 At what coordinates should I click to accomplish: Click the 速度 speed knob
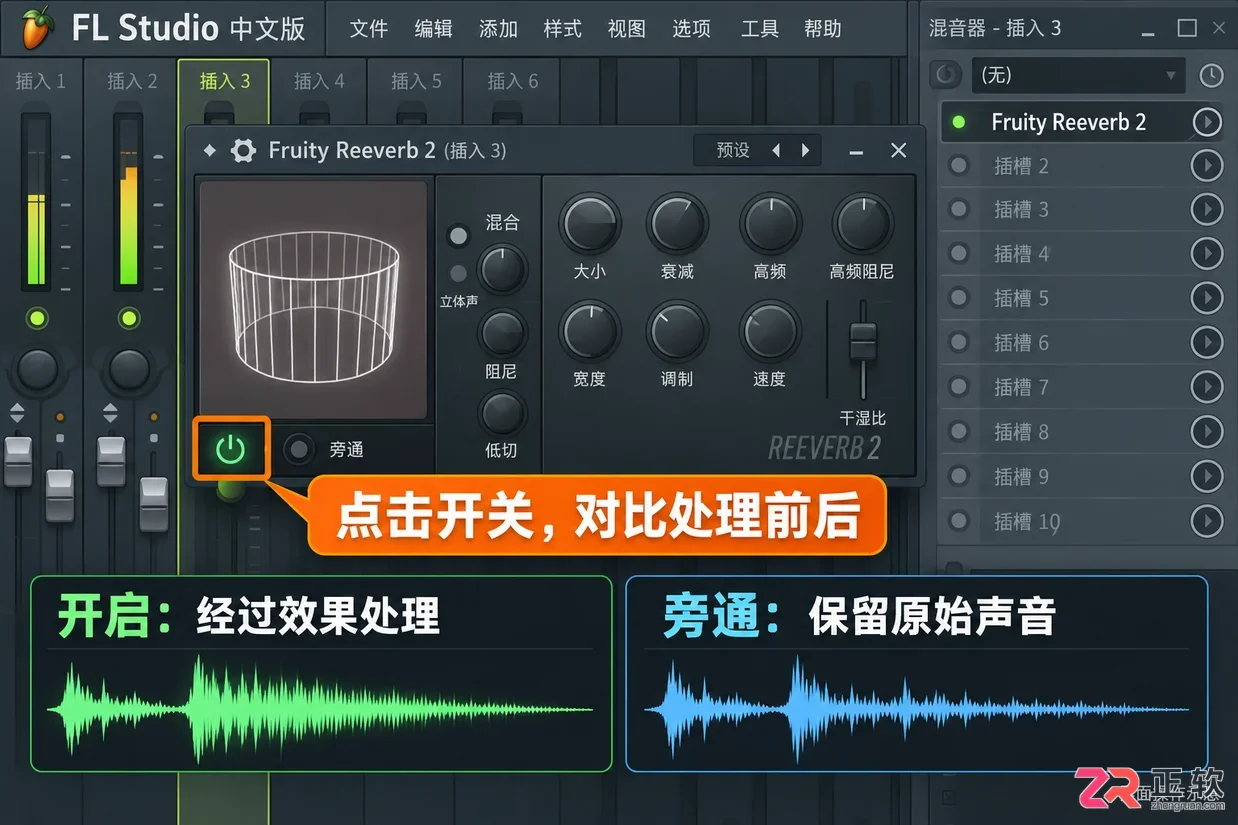(x=770, y=332)
